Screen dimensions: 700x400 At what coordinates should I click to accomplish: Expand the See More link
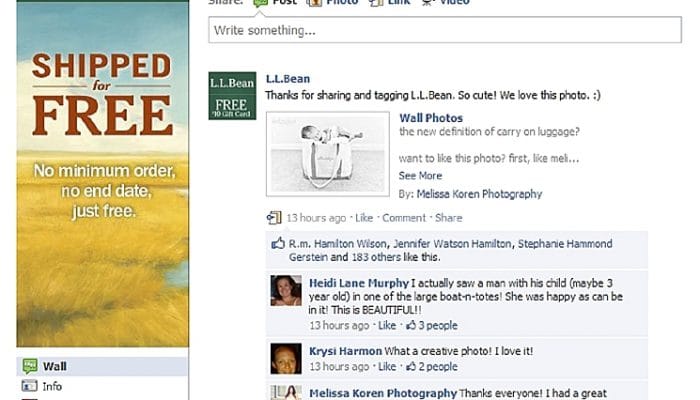click(420, 175)
